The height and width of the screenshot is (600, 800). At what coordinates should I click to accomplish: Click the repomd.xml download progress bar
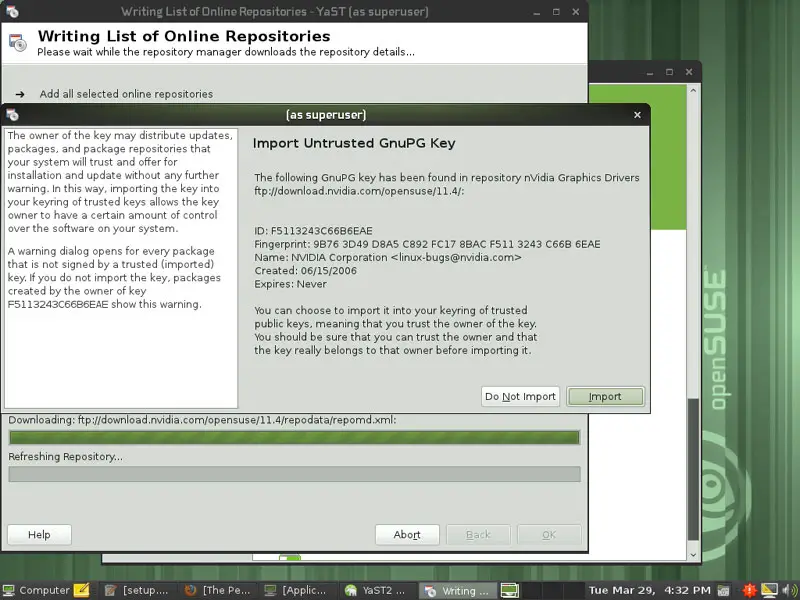click(294, 437)
